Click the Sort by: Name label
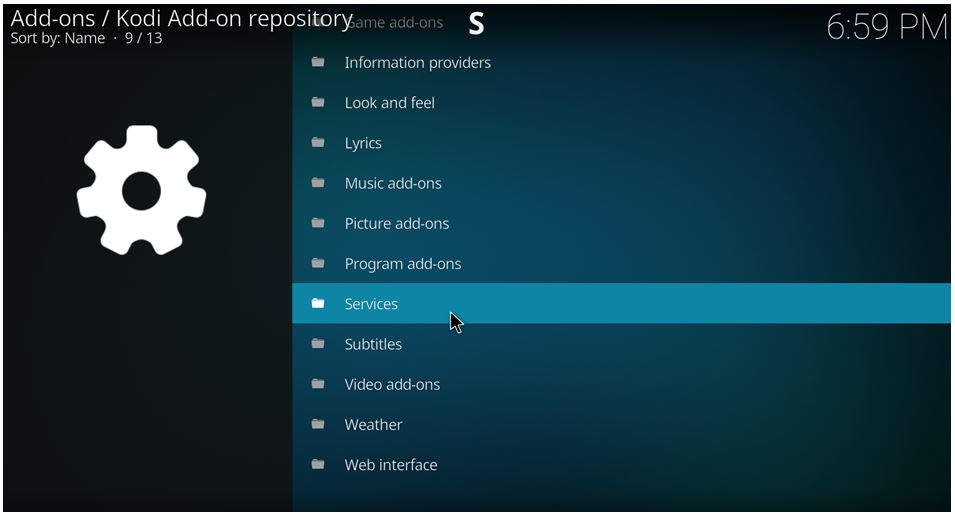 point(58,38)
